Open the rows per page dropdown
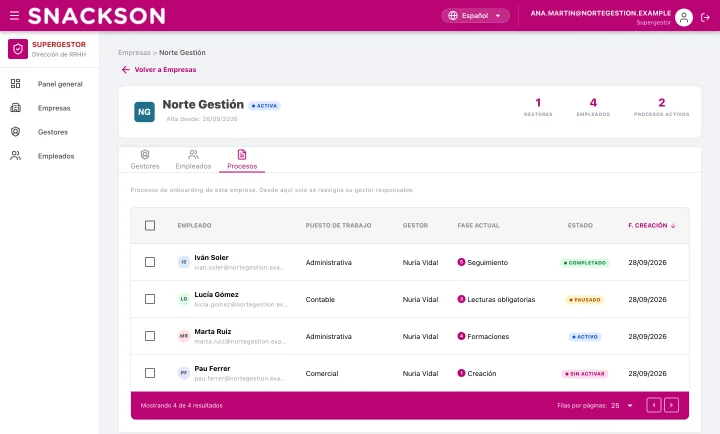 [622, 406]
